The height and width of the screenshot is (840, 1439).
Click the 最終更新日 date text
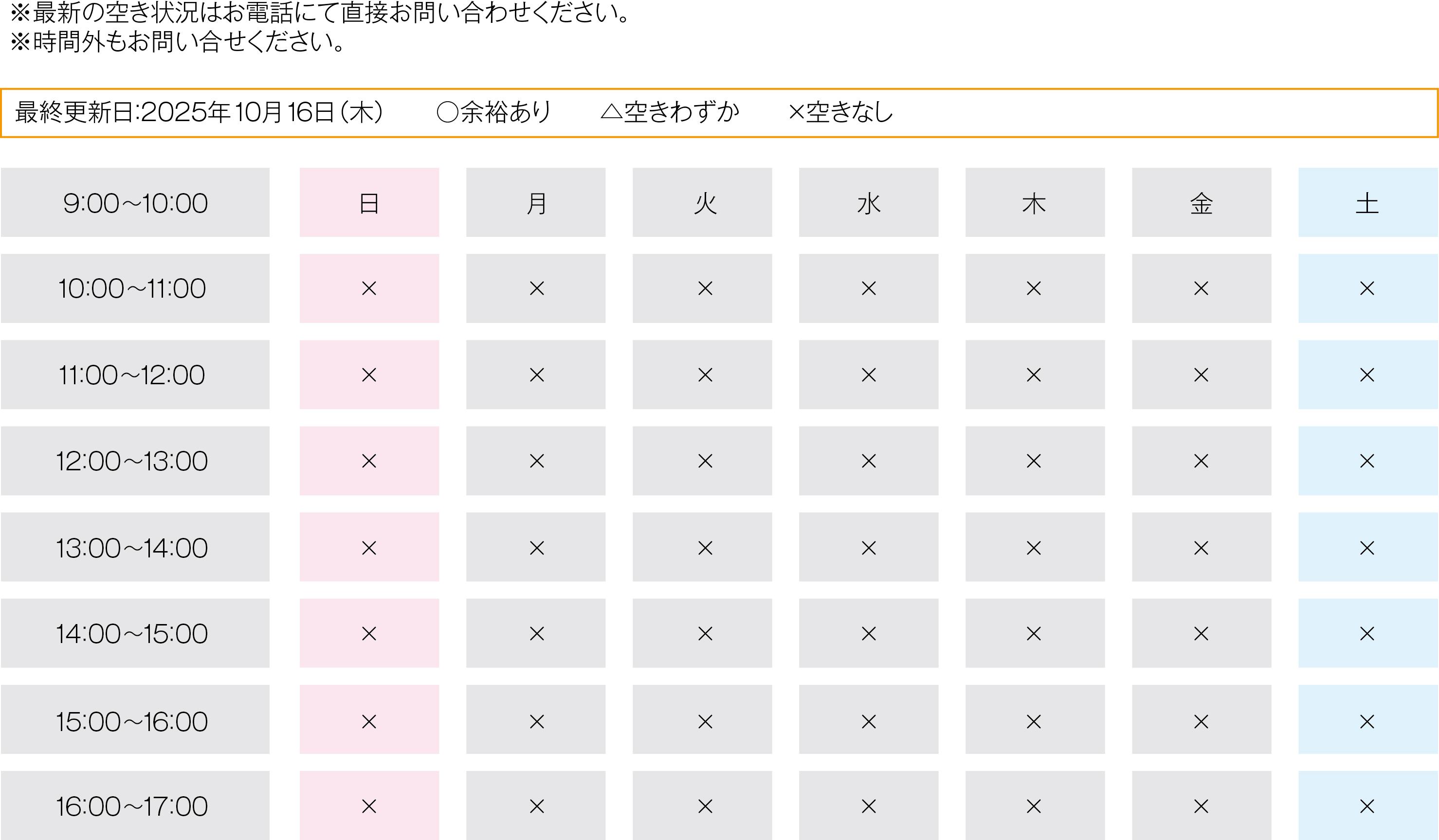coord(199,112)
